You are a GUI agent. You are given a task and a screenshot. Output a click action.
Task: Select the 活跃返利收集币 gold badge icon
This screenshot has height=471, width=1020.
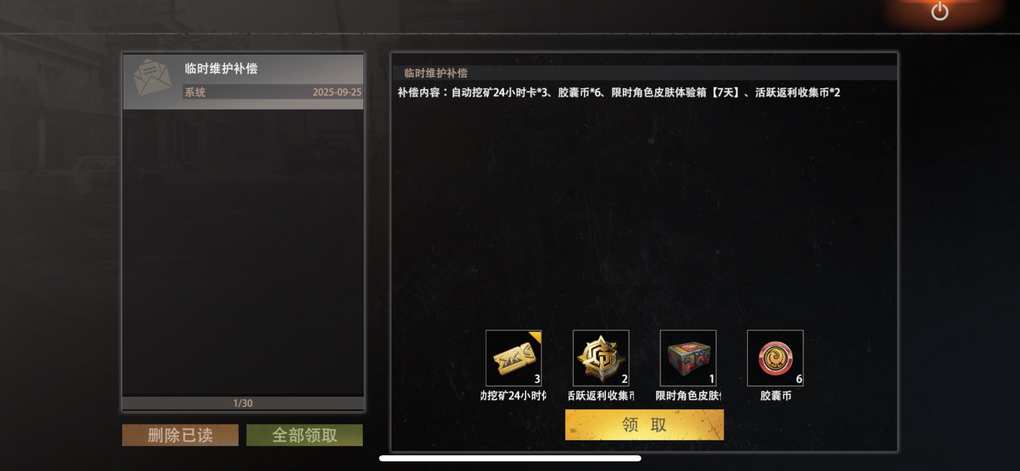(600, 358)
